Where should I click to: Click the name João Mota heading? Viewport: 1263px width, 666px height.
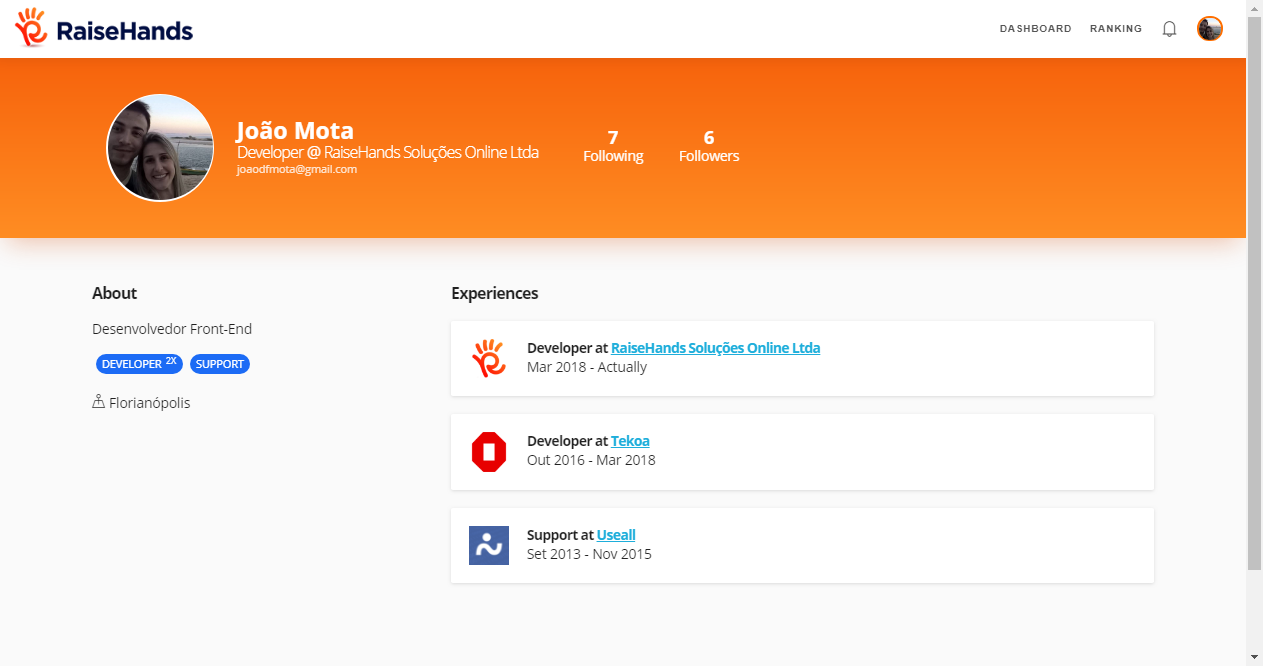(x=295, y=131)
